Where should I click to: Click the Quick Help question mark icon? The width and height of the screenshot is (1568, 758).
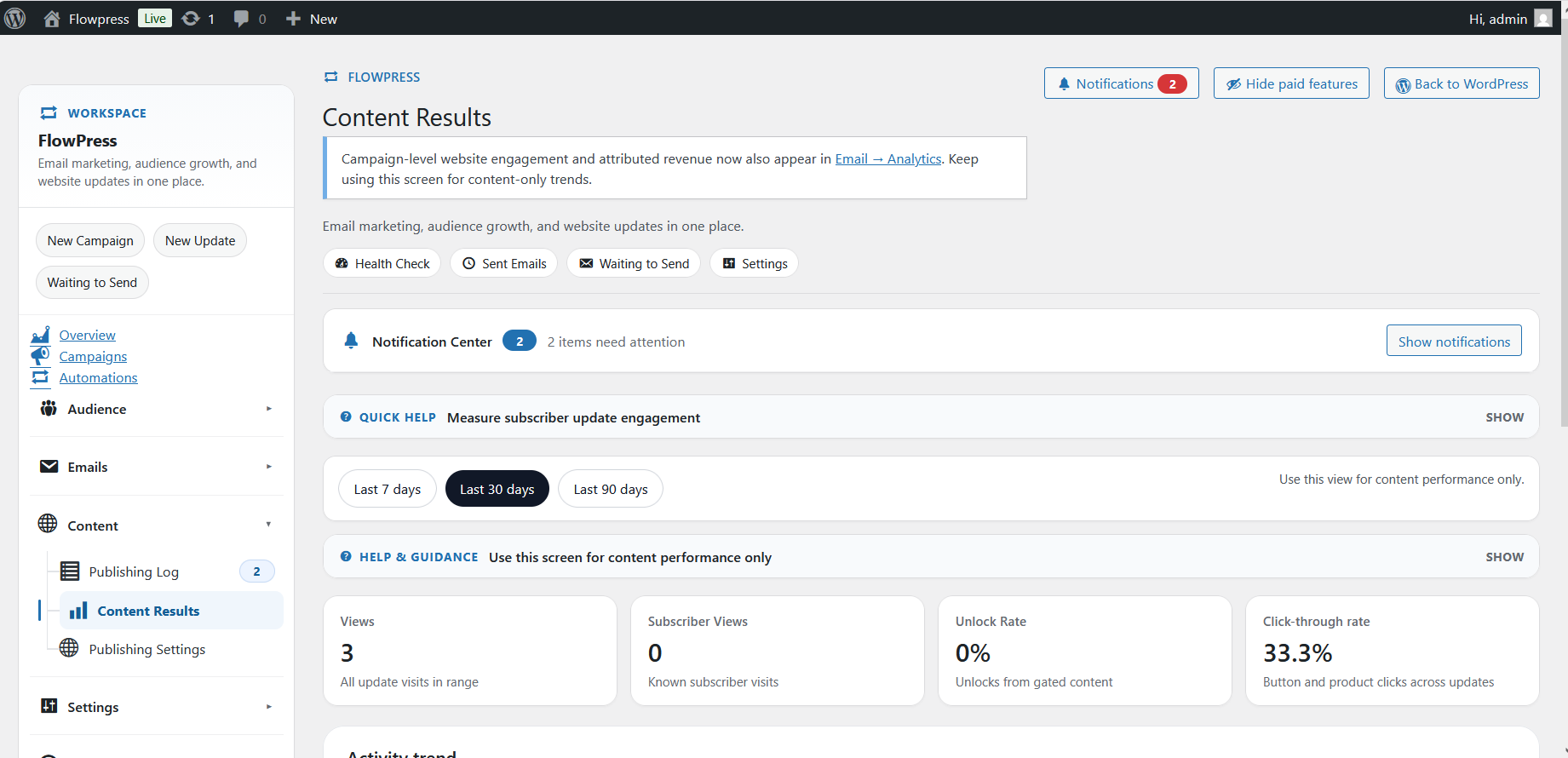346,416
